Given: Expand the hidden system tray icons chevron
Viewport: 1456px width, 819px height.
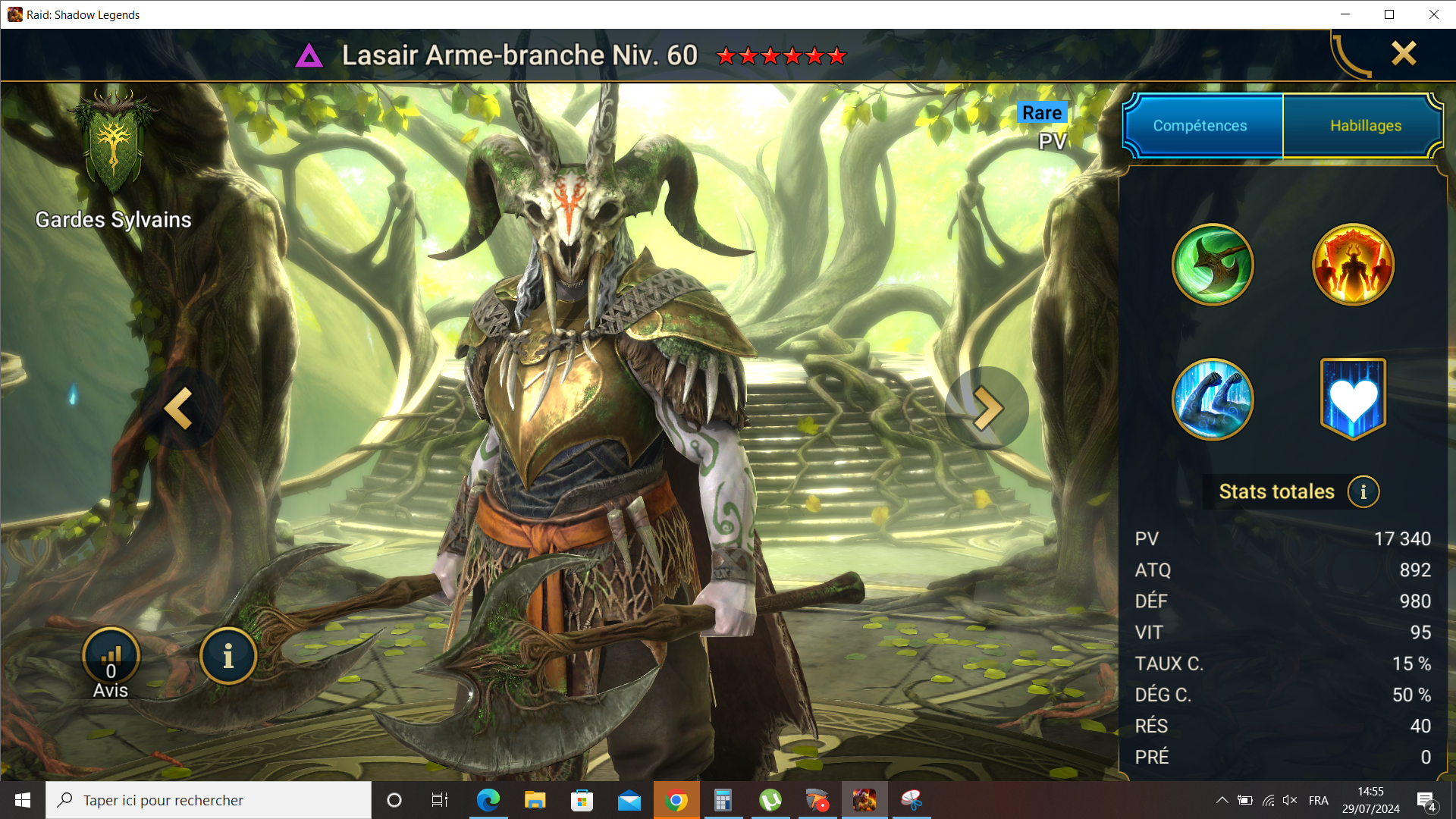Looking at the screenshot, I should tap(1222, 800).
